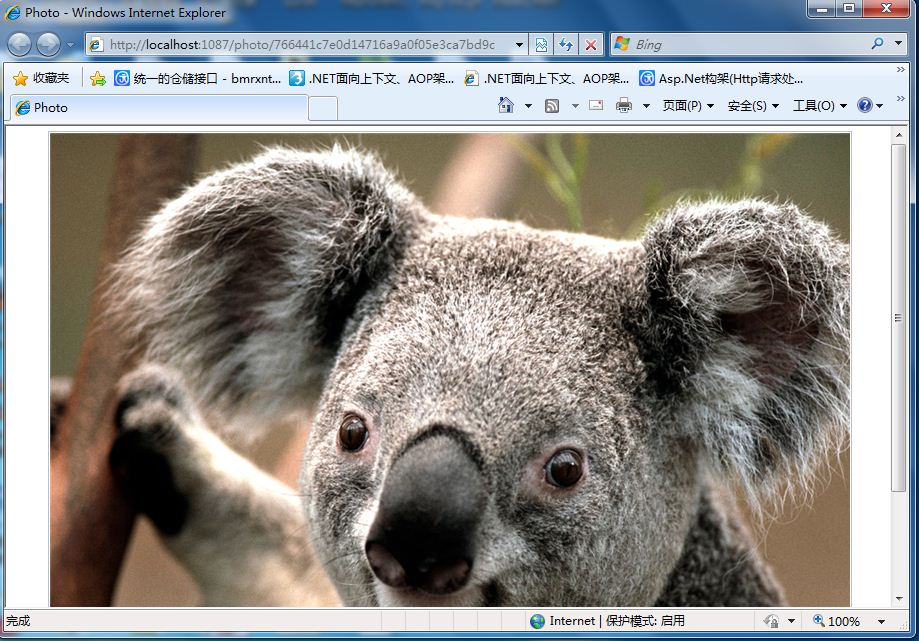
Task: Click the magnifier search icon
Action: point(877,44)
